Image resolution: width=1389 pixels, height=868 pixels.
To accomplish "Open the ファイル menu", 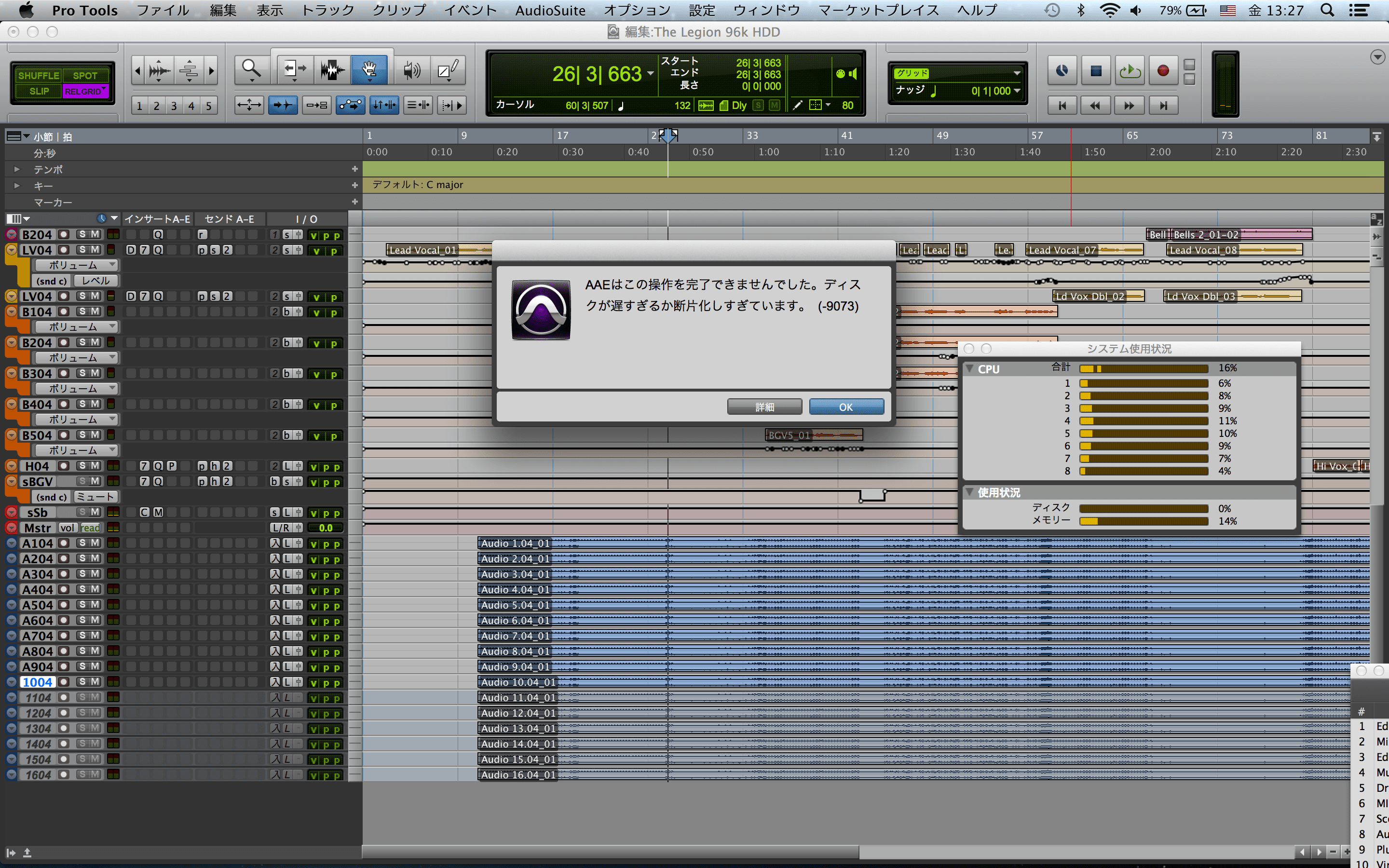I will tap(163, 10).
